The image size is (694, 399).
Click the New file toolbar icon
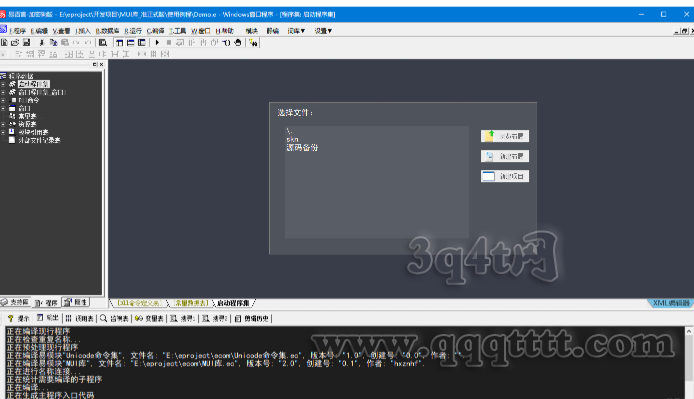pos(4,43)
